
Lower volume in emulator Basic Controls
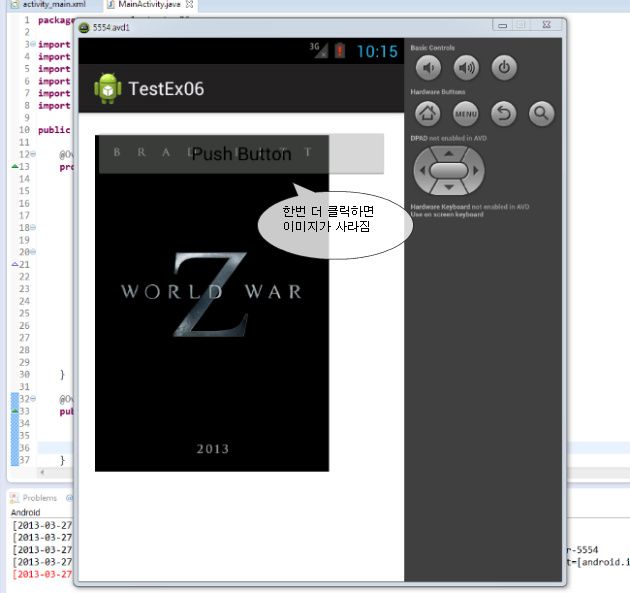(x=428, y=68)
